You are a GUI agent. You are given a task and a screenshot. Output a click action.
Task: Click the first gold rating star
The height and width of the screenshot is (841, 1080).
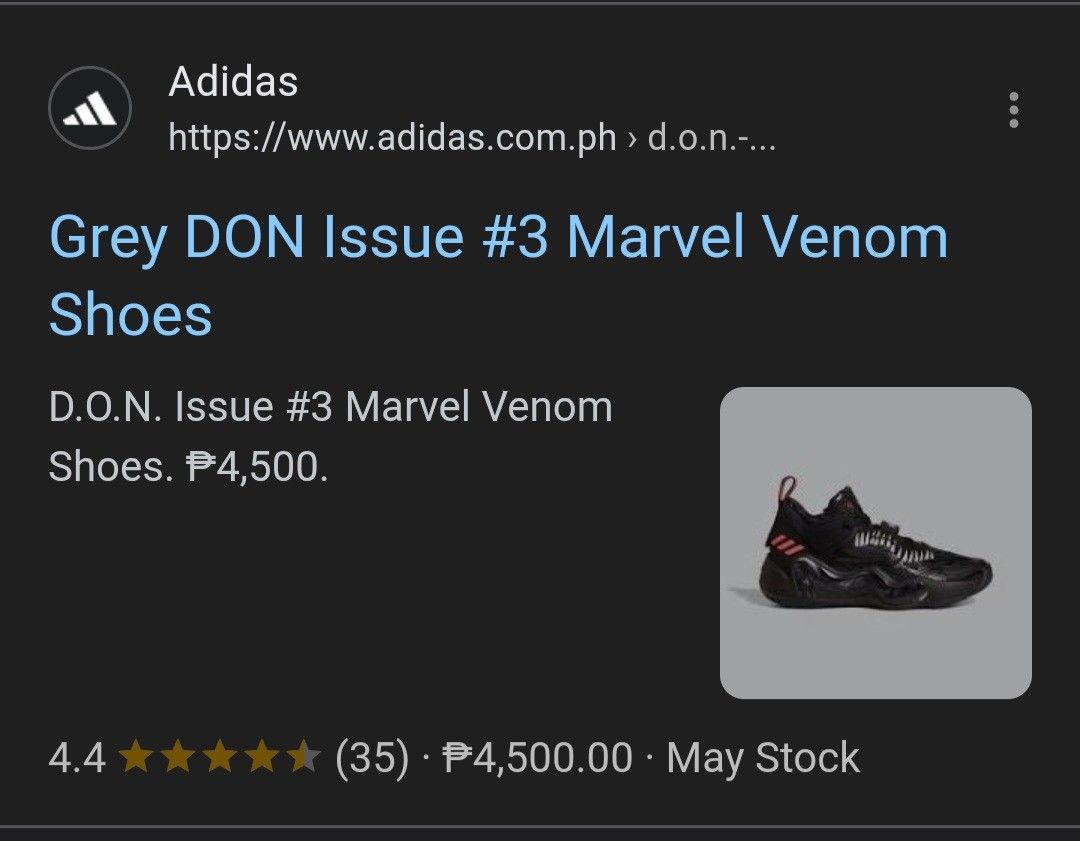135,758
